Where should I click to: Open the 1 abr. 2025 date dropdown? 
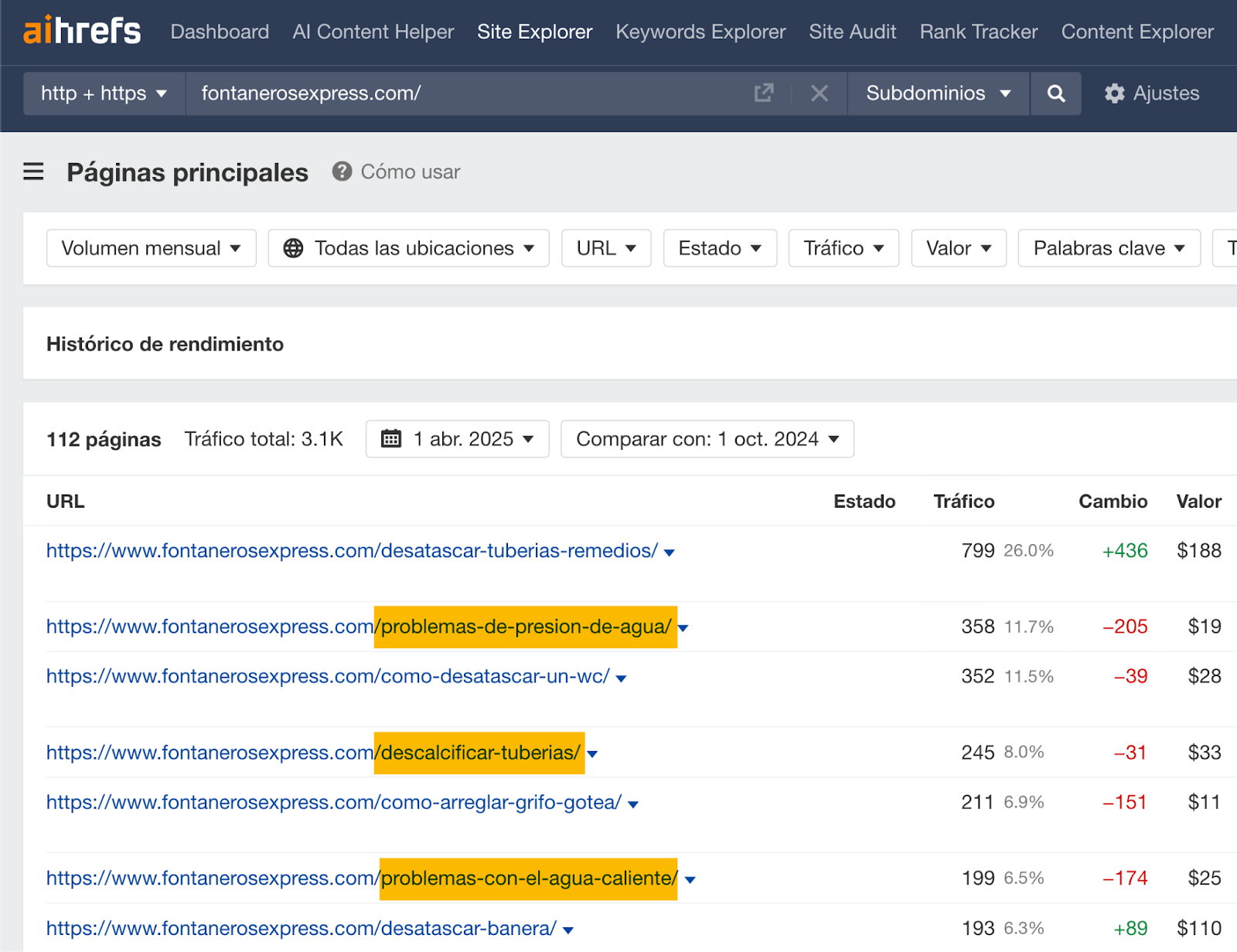[458, 439]
